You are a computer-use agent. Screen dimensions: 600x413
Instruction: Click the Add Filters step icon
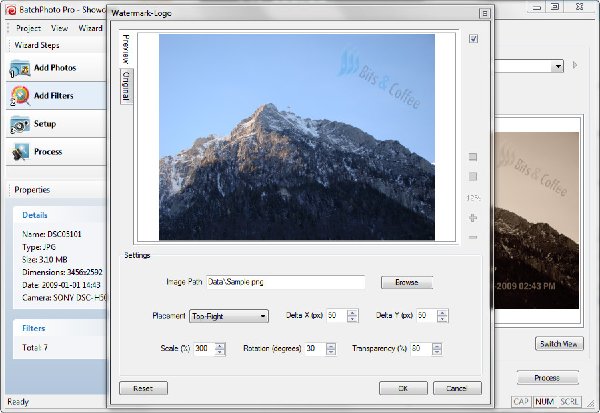(20, 96)
